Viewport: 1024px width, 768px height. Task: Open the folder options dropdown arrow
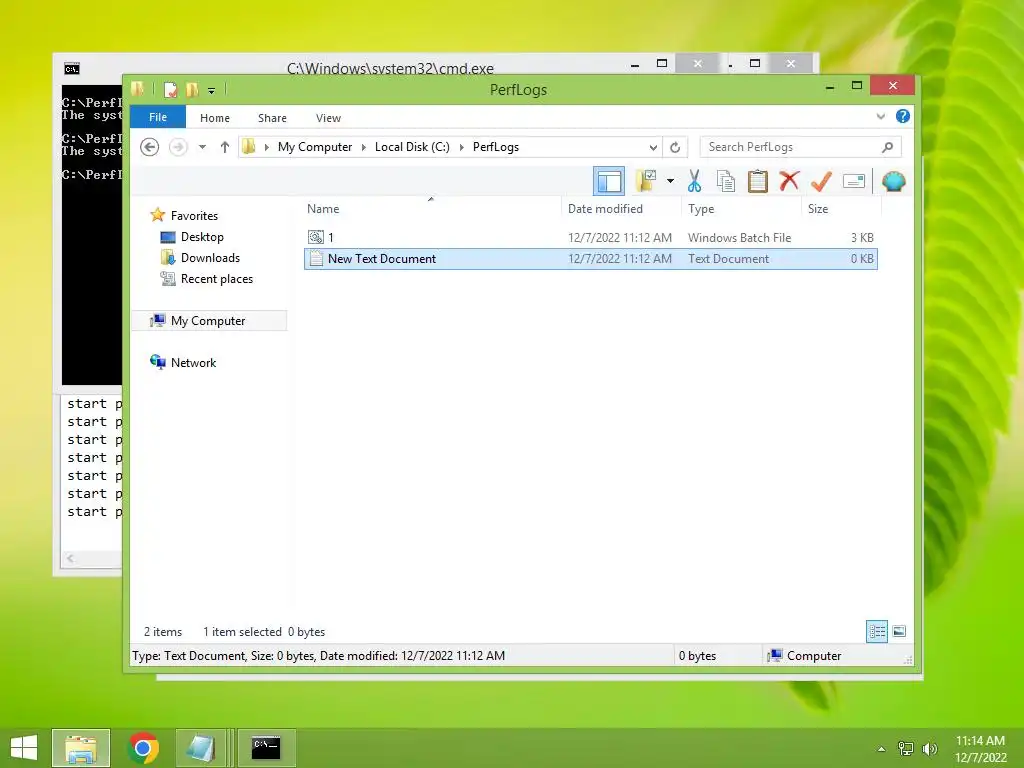(x=670, y=181)
